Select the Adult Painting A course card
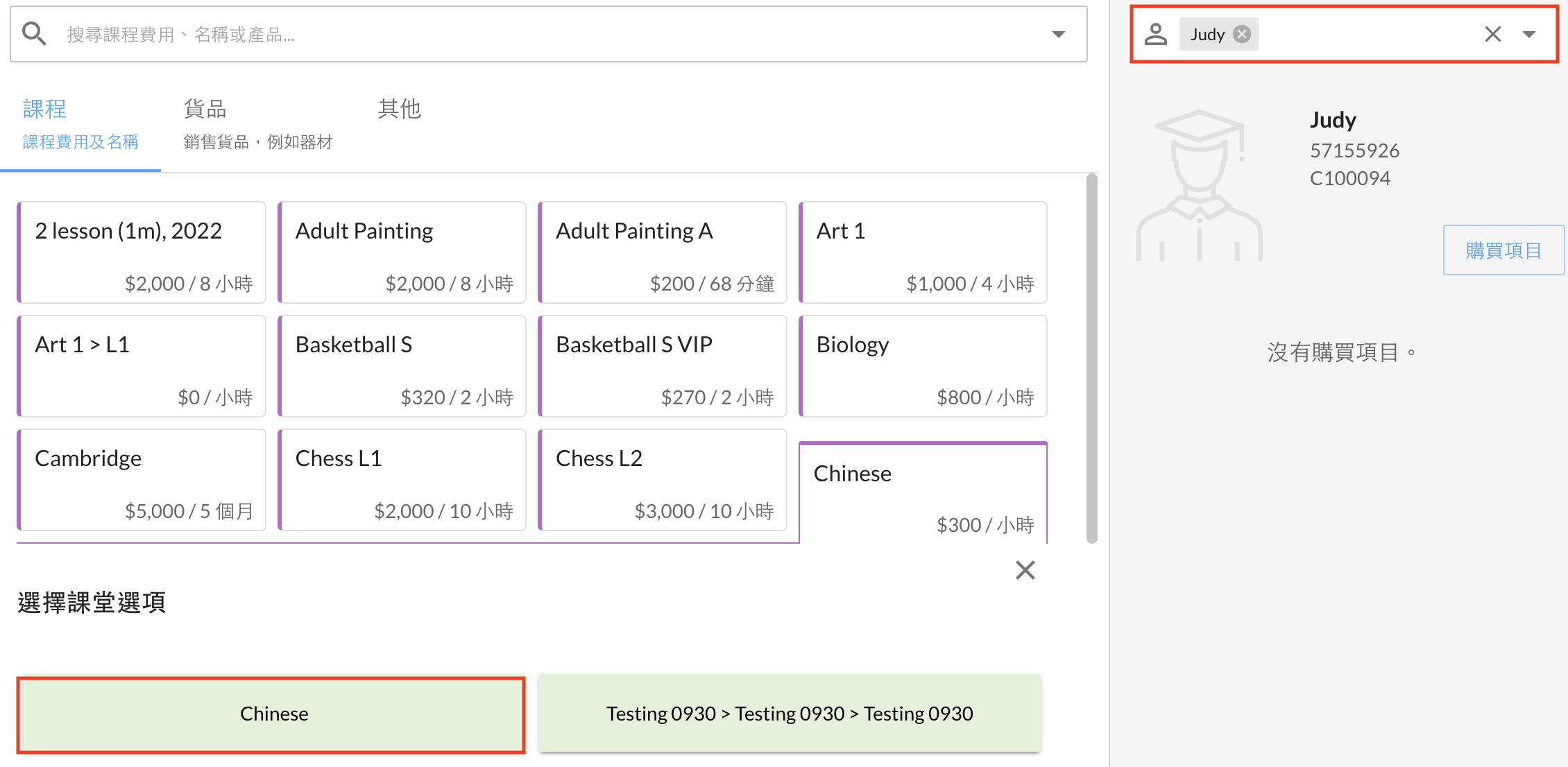The image size is (1568, 767). tap(663, 252)
